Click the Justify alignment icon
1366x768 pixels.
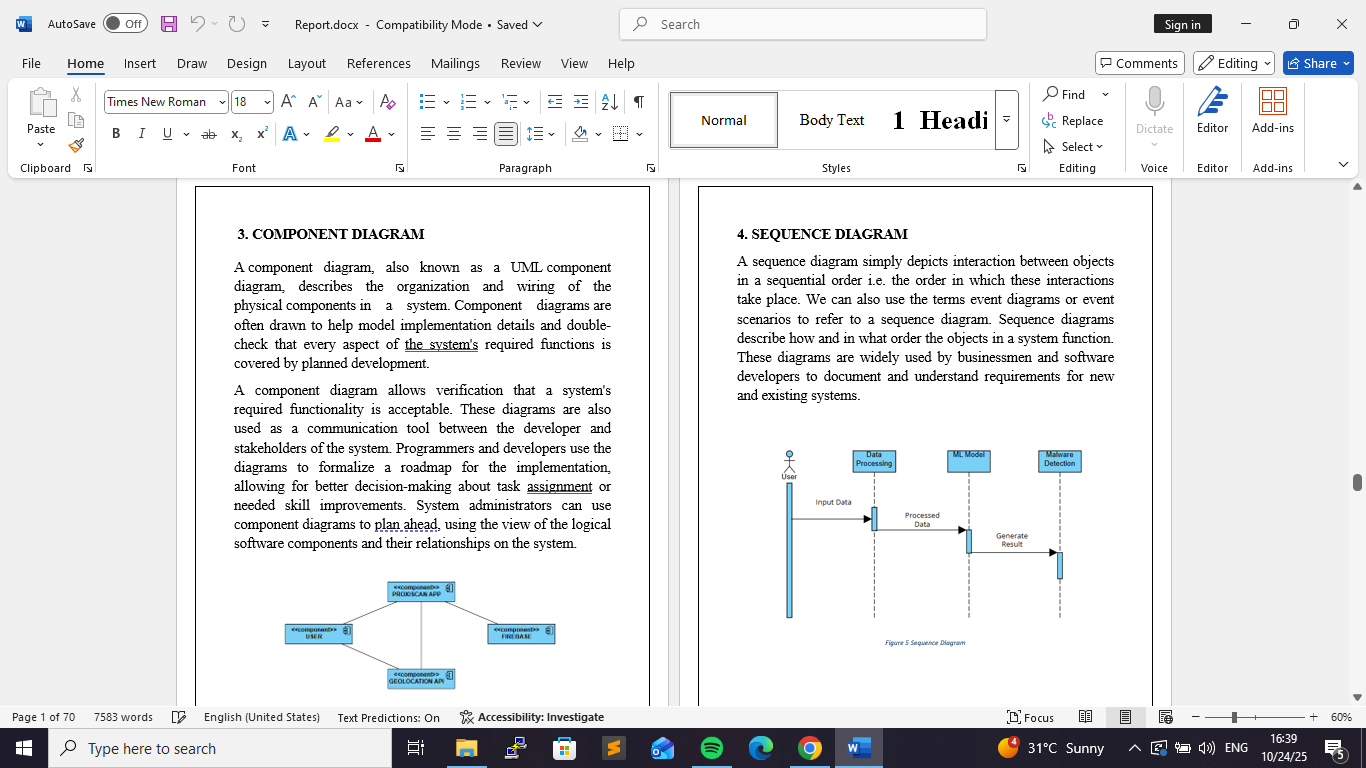[506, 134]
